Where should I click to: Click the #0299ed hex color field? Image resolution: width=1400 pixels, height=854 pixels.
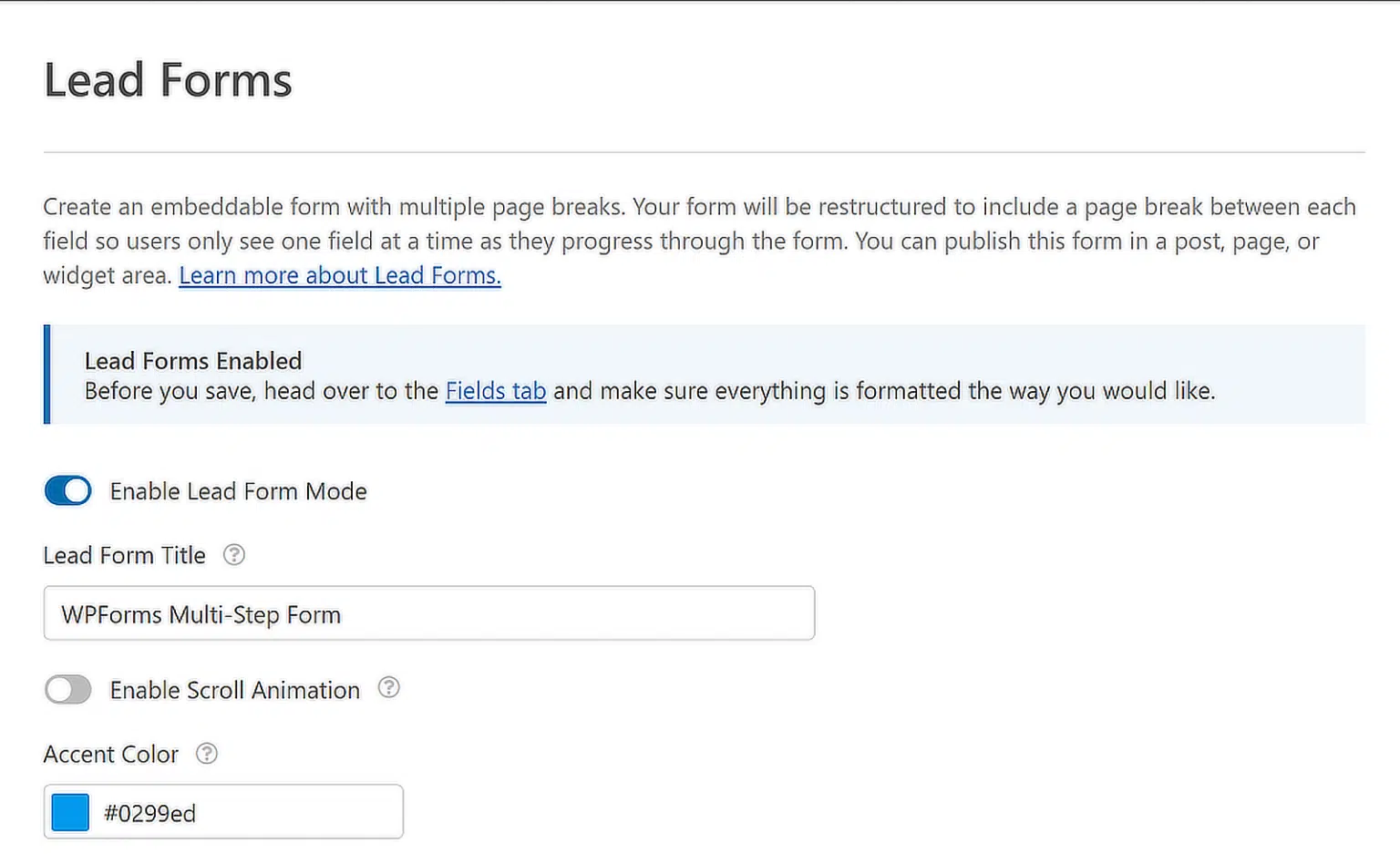pyautogui.click(x=228, y=812)
